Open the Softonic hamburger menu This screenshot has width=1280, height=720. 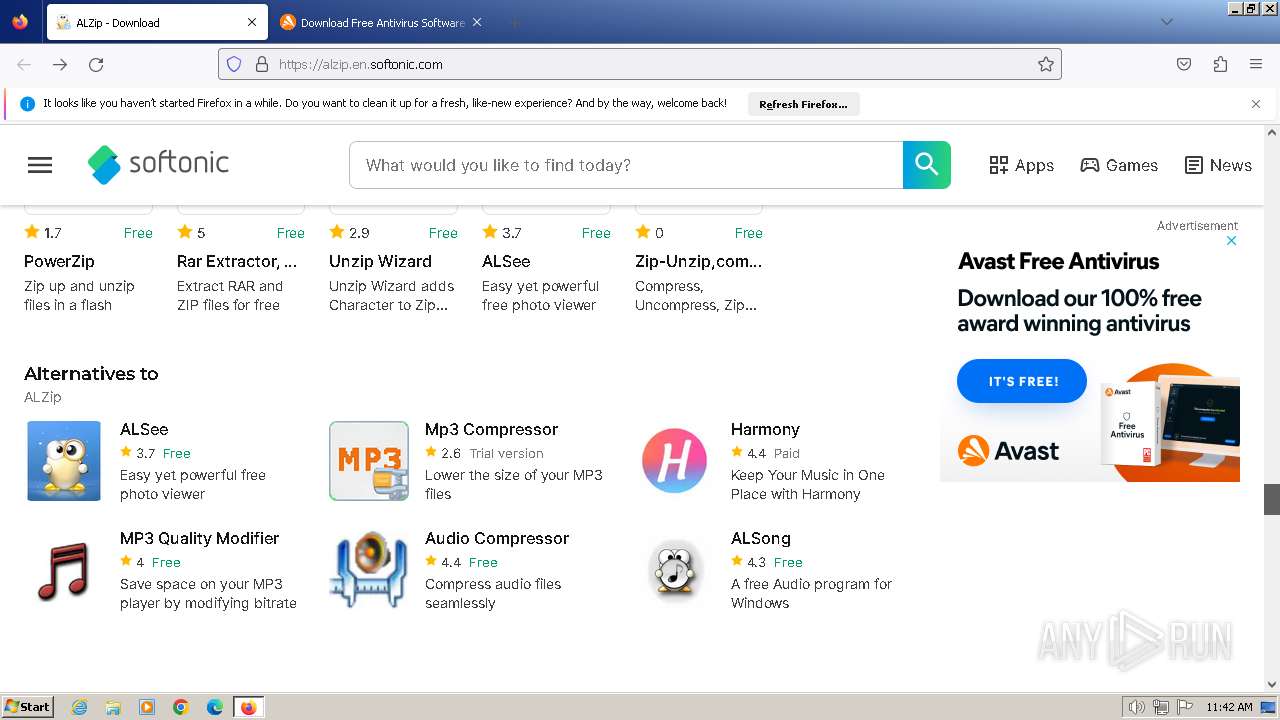point(40,165)
